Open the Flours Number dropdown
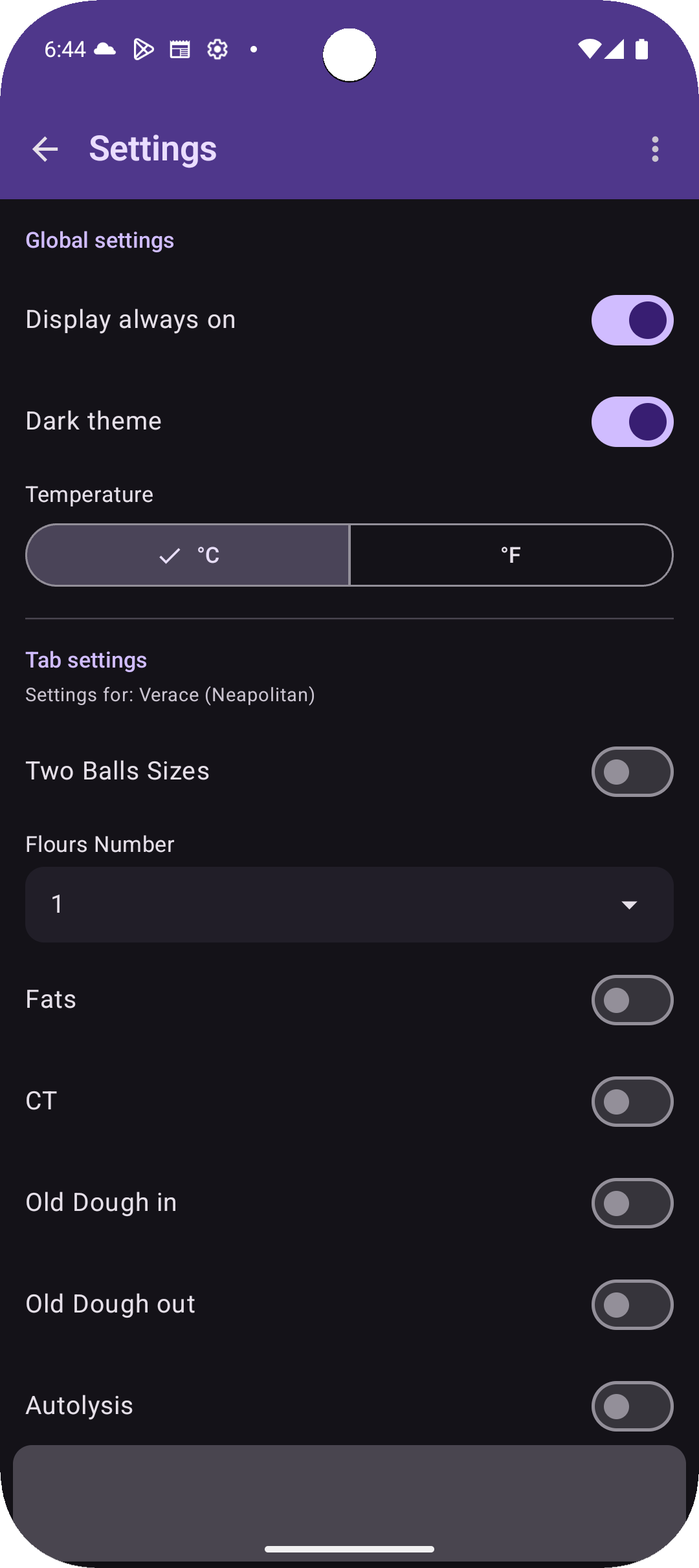 (349, 904)
